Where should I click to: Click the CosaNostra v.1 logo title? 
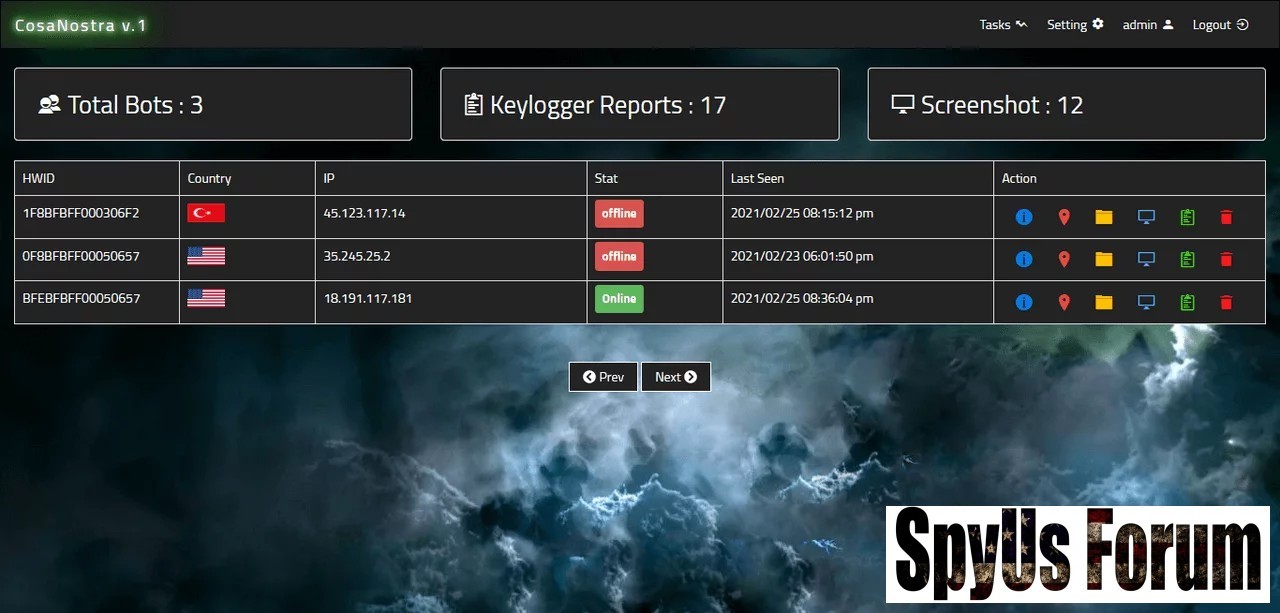click(x=81, y=26)
